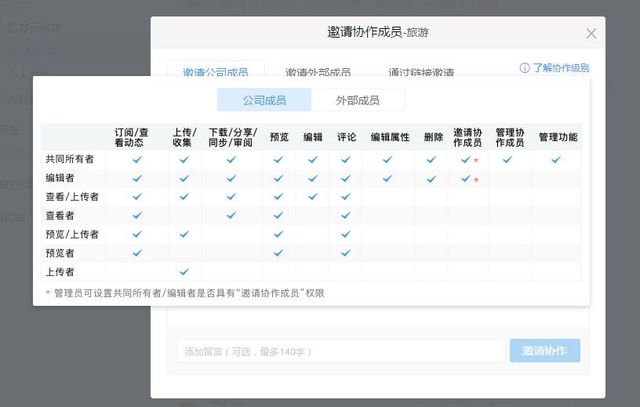Click 共同所有者 checkmark under 删除

[431, 160]
